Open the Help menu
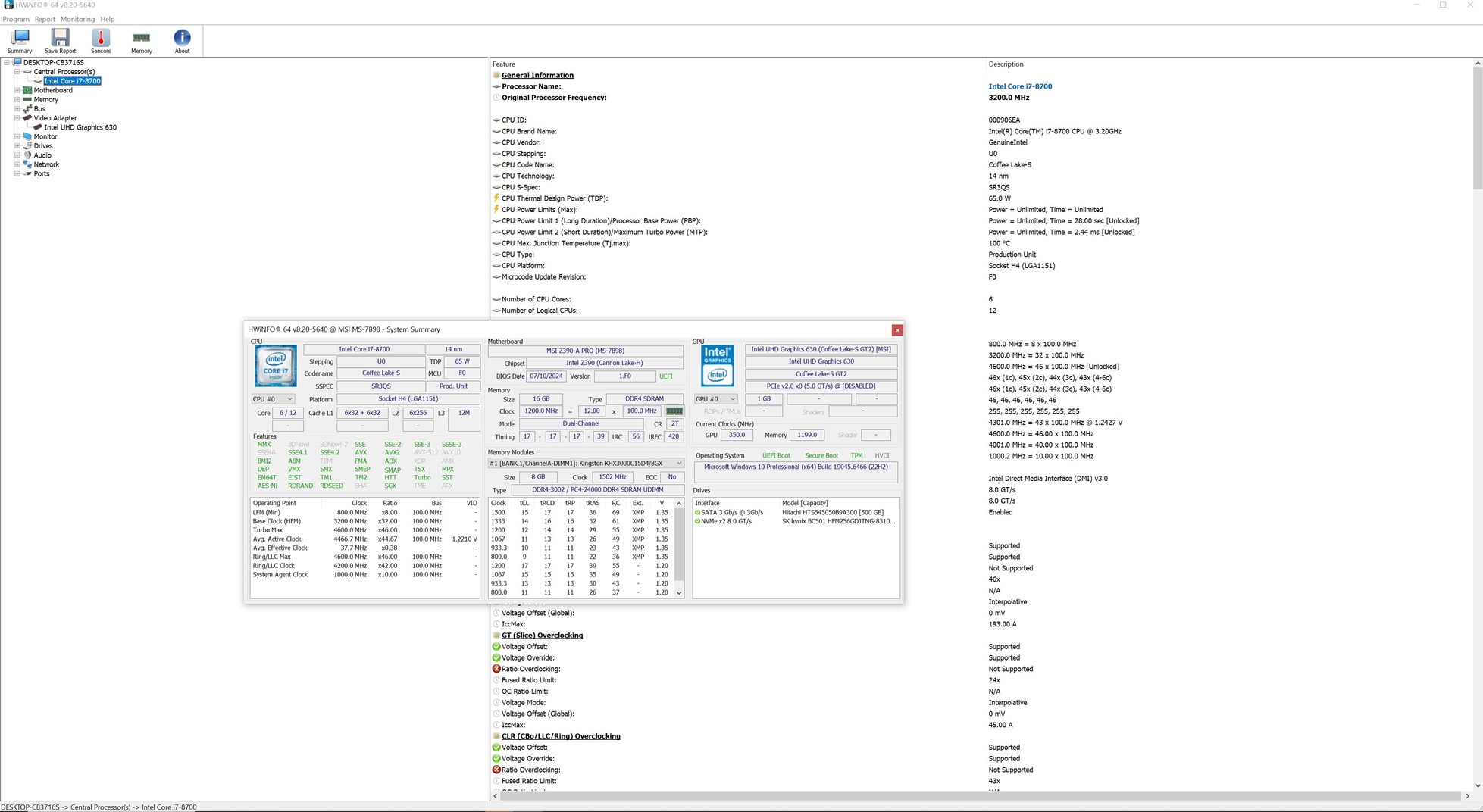 108,20
